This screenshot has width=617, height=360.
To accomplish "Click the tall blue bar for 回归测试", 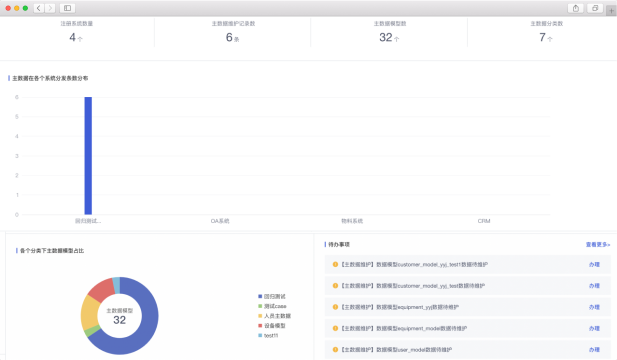I will [x=88, y=156].
